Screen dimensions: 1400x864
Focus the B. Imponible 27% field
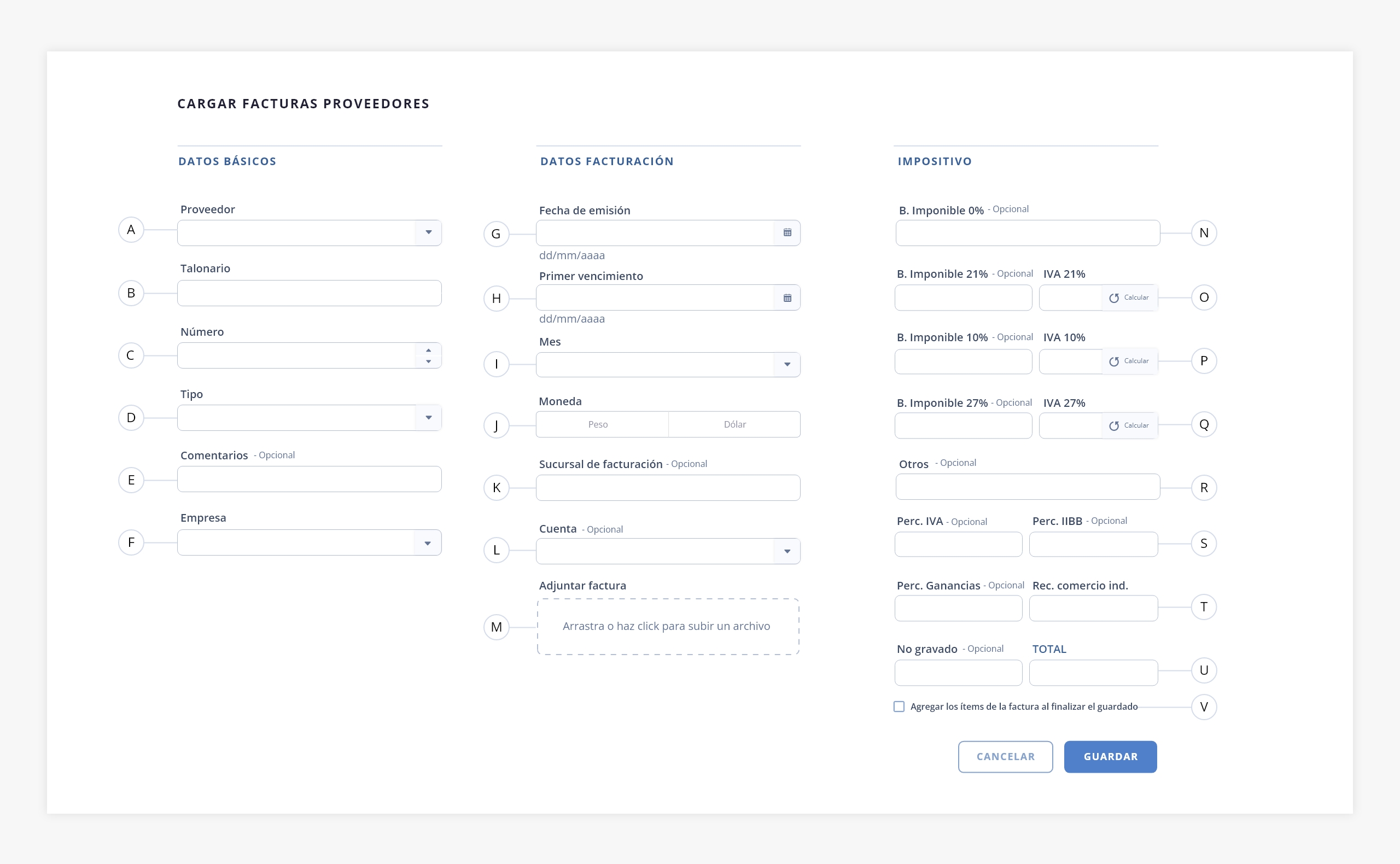(964, 426)
